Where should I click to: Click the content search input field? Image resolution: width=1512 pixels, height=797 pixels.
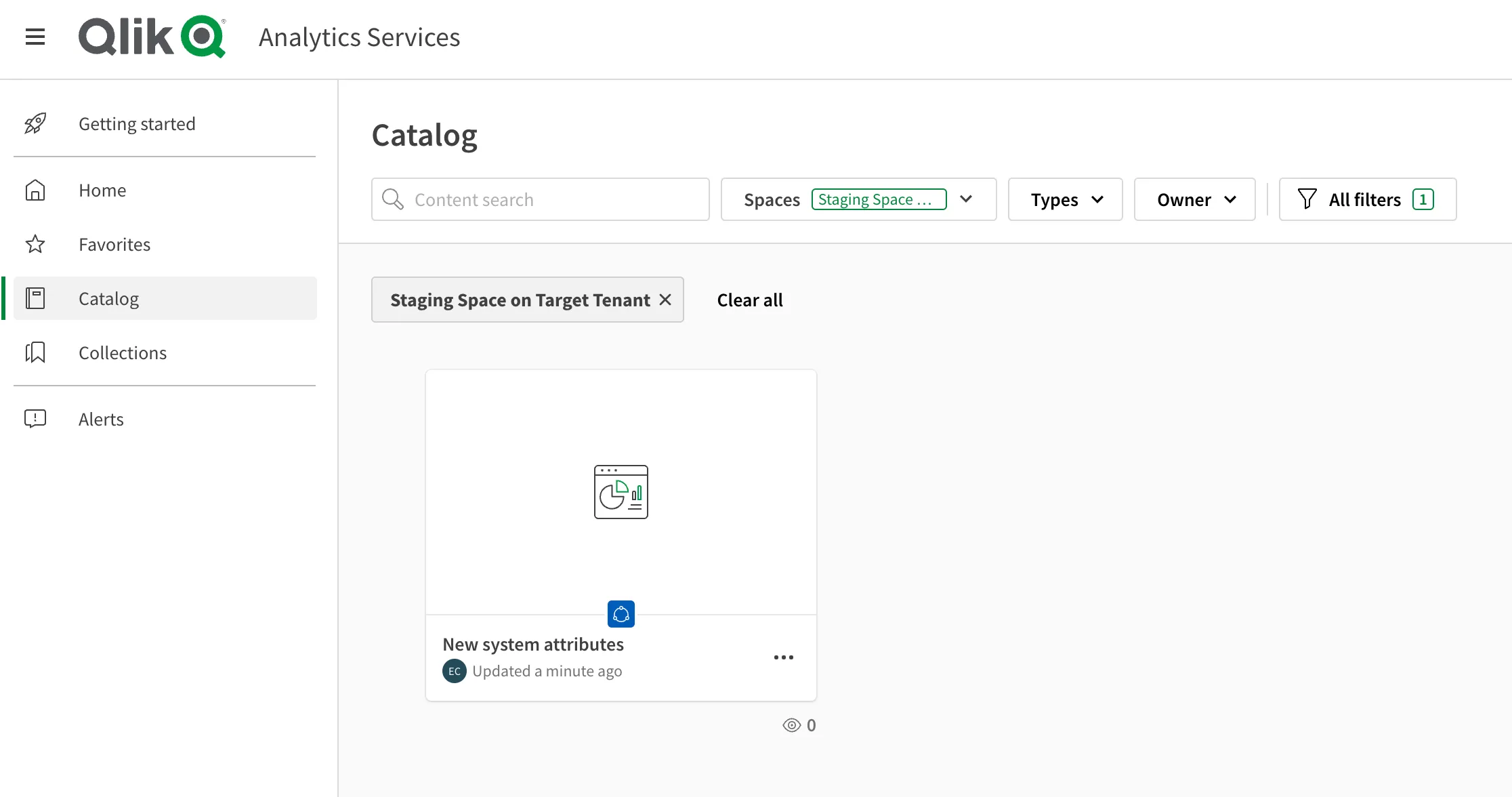[x=540, y=199]
